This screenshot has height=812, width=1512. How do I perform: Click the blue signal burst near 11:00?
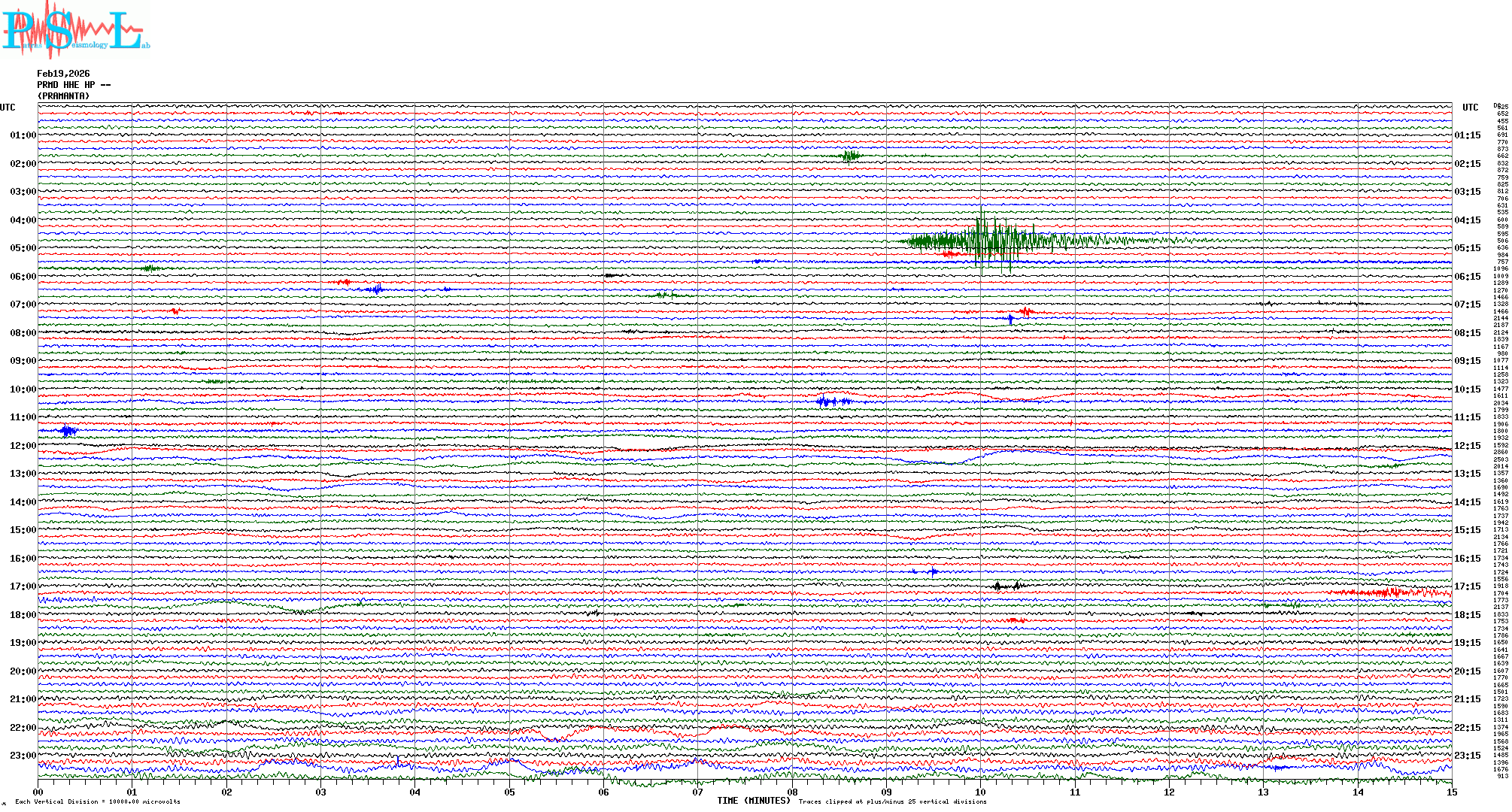[68, 431]
